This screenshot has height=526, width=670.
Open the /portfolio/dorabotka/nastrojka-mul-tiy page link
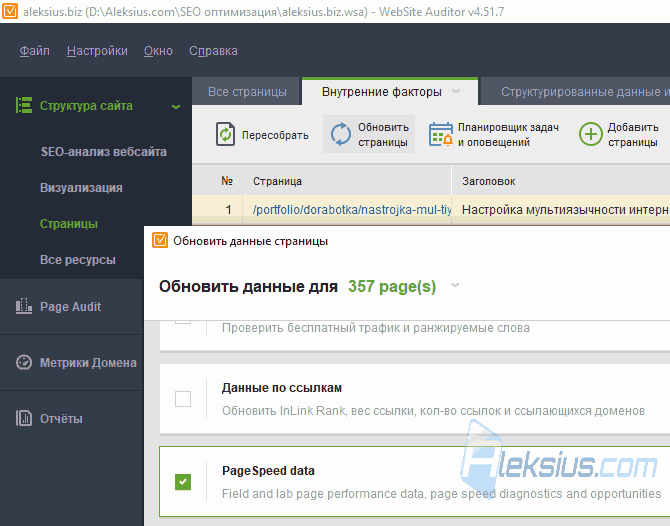pos(352,210)
